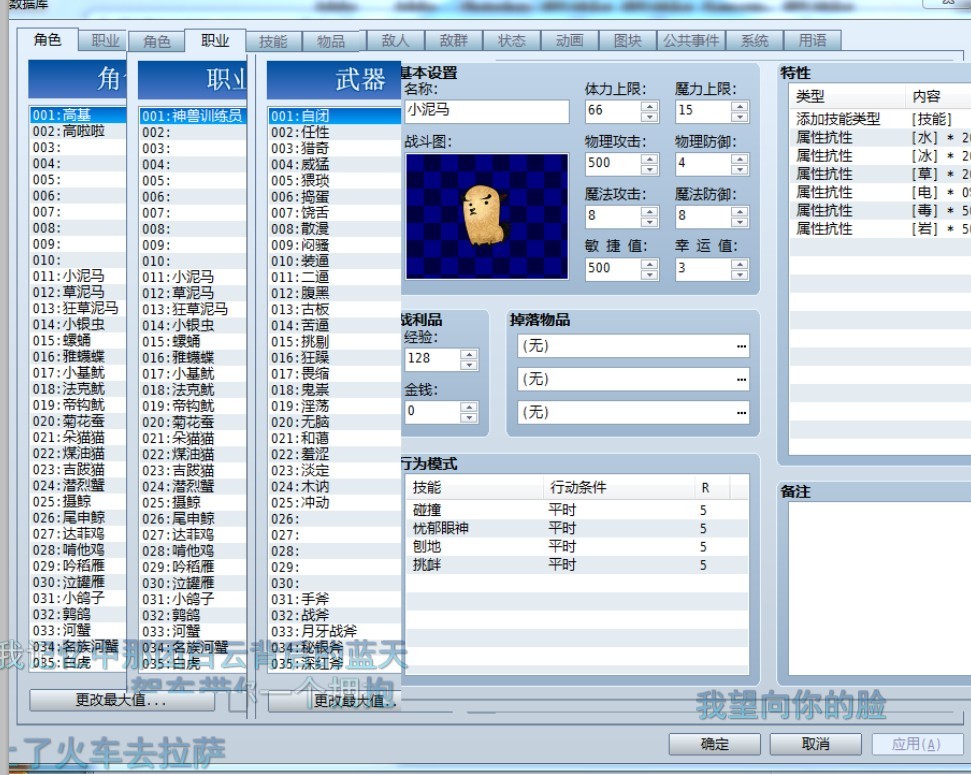Increase 物理防御 with the up arrow
Viewport: 971px width, 775px height.
(739, 159)
